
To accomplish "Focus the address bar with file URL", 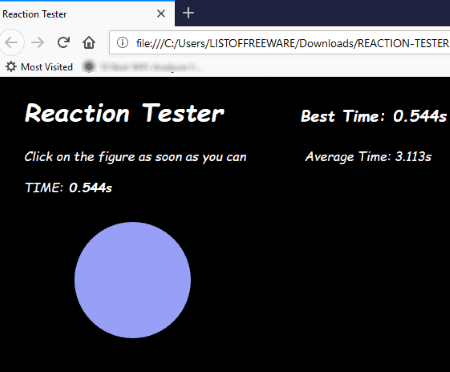I will click(280, 42).
